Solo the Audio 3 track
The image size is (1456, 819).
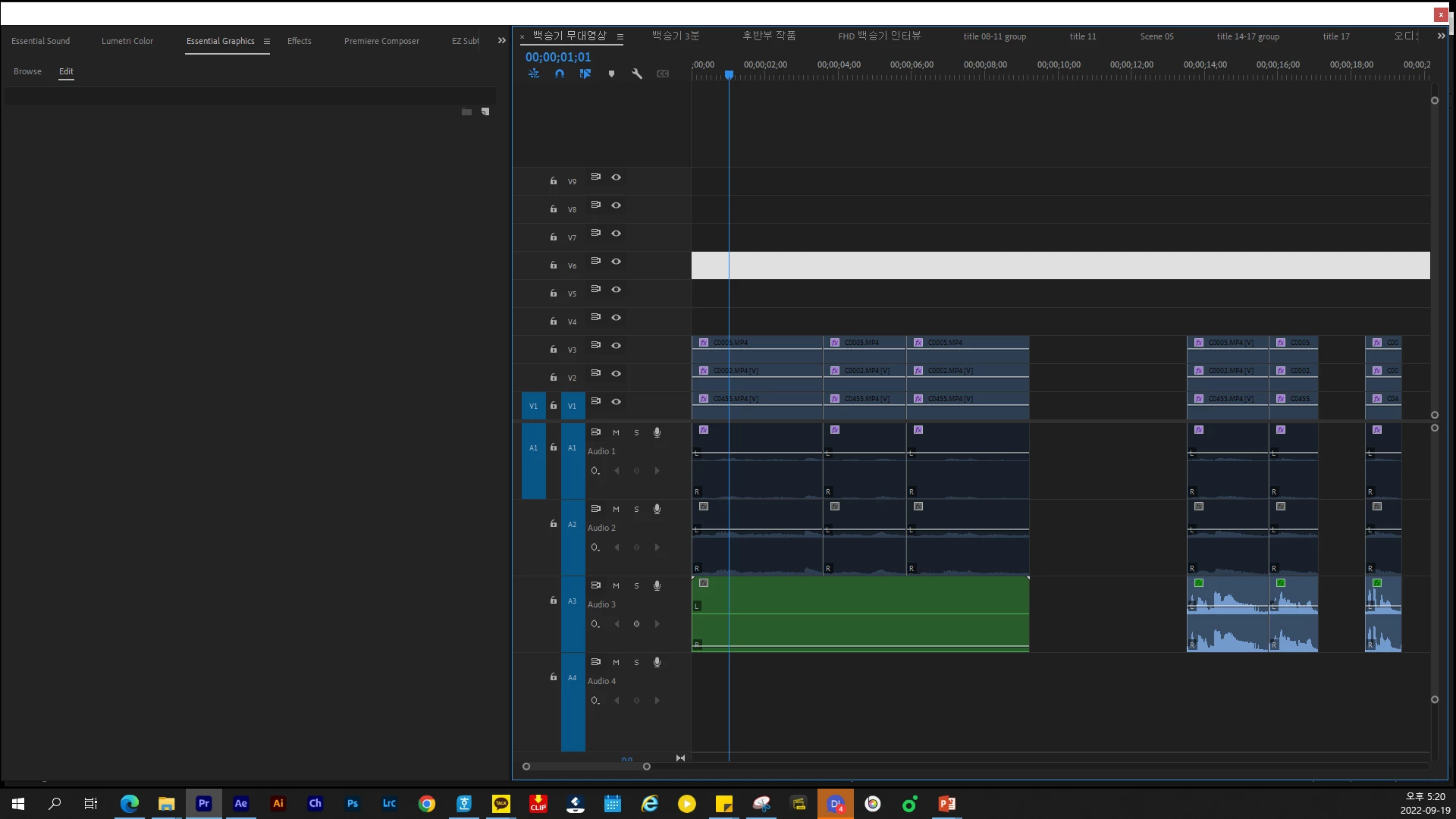pos(636,585)
